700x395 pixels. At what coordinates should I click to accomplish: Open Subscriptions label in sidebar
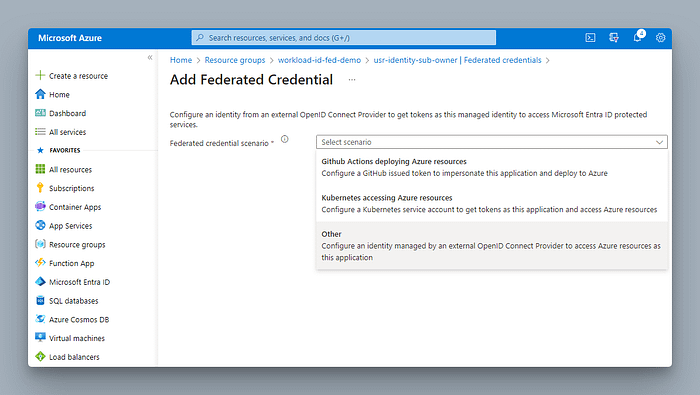pos(71,188)
